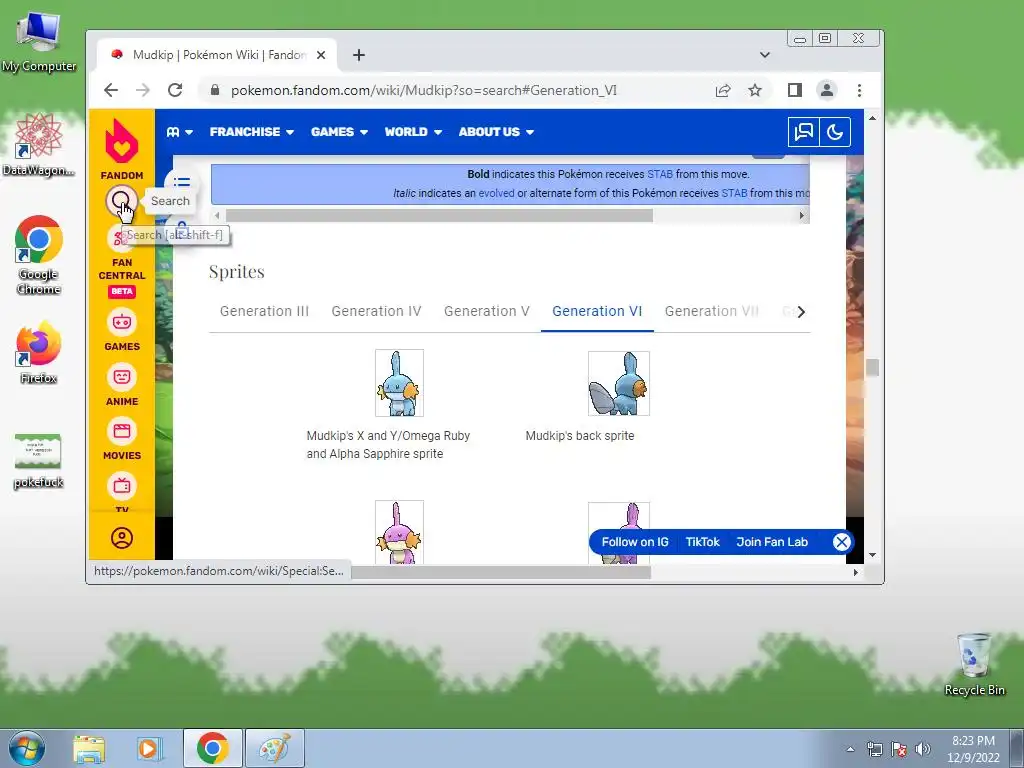
Task: Open Mudkip's back sprite image
Action: (618, 383)
